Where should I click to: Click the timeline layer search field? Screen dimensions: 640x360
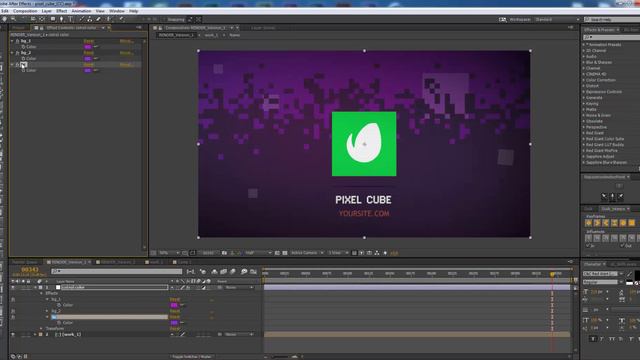[117, 271]
